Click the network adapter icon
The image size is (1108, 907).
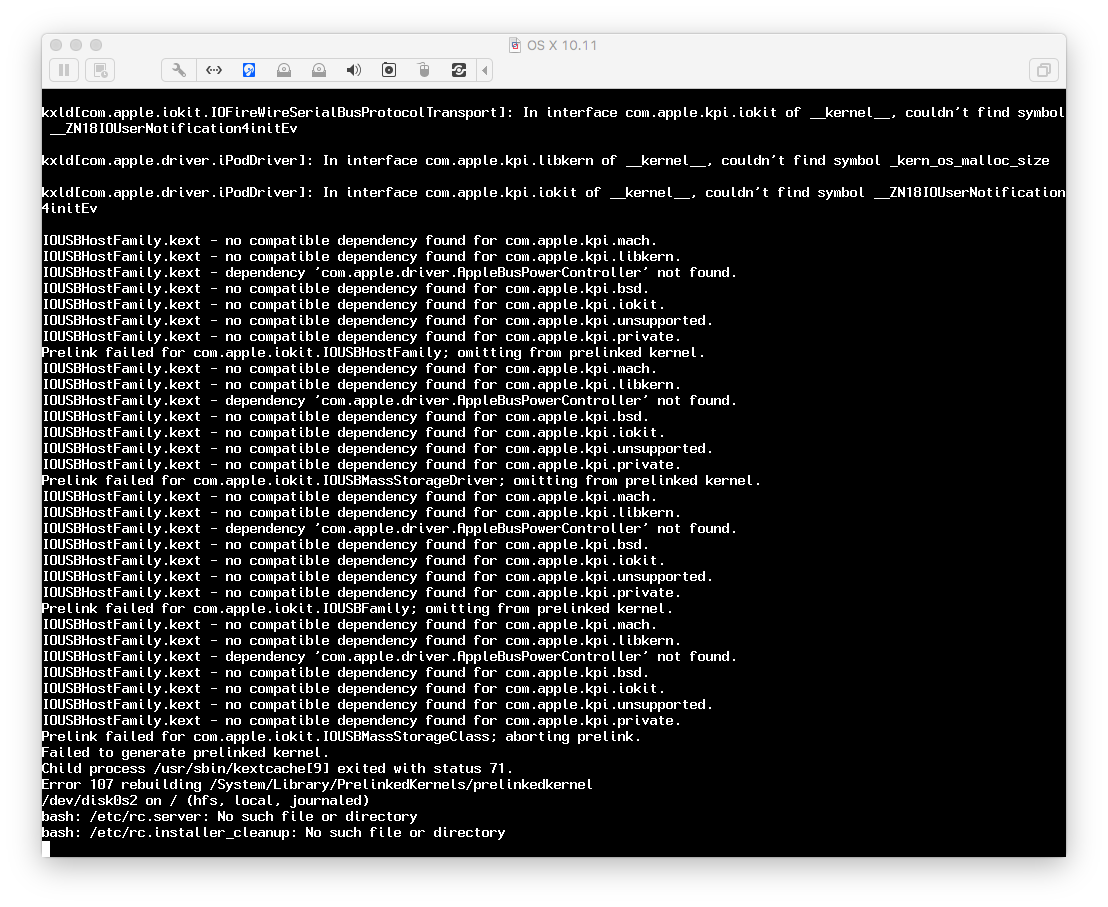214,70
